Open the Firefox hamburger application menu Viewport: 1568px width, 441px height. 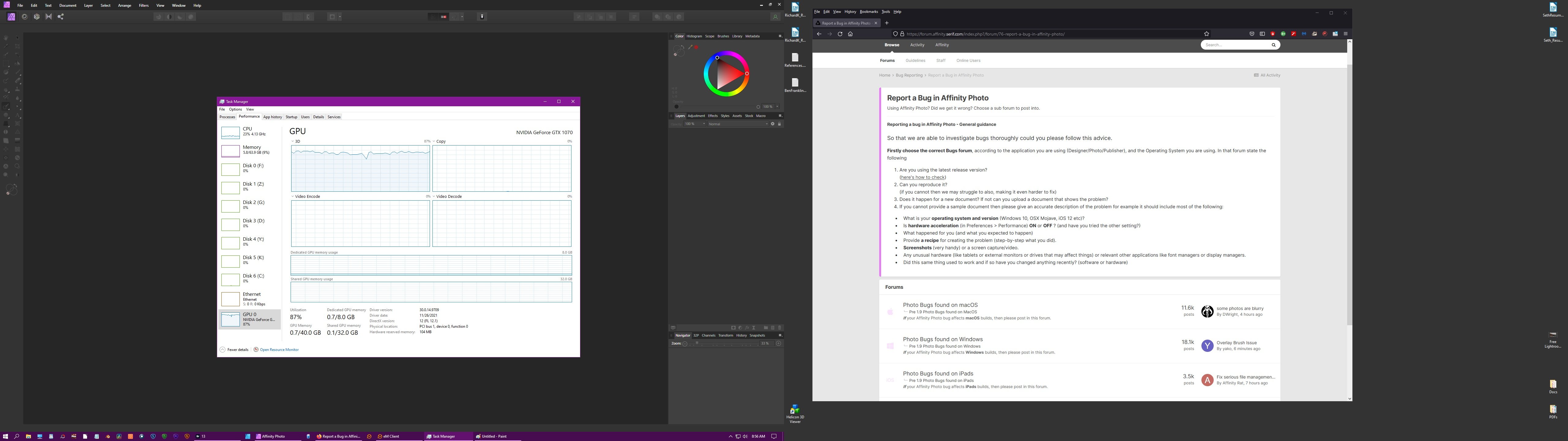(x=1345, y=34)
